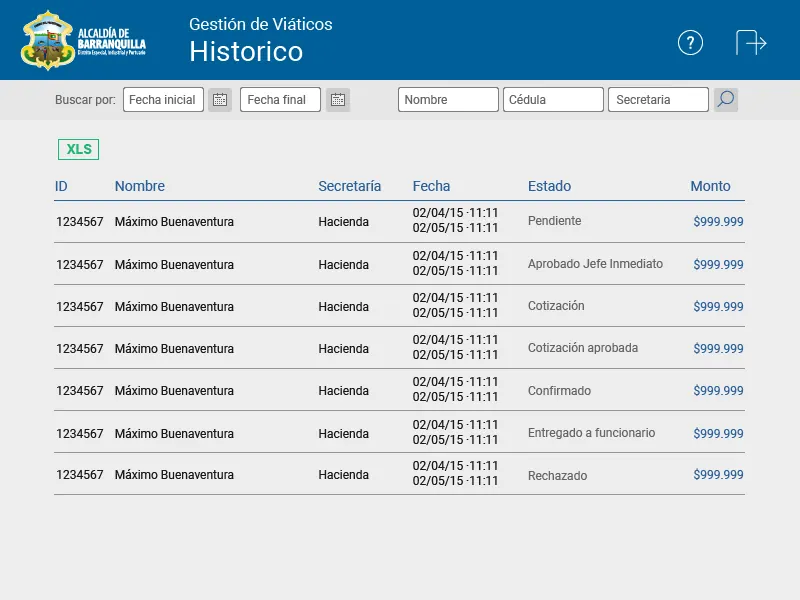Screen dimensions: 800x600
Task: Click the date cell in Entregado a funcionario row
Action: click(455, 432)
